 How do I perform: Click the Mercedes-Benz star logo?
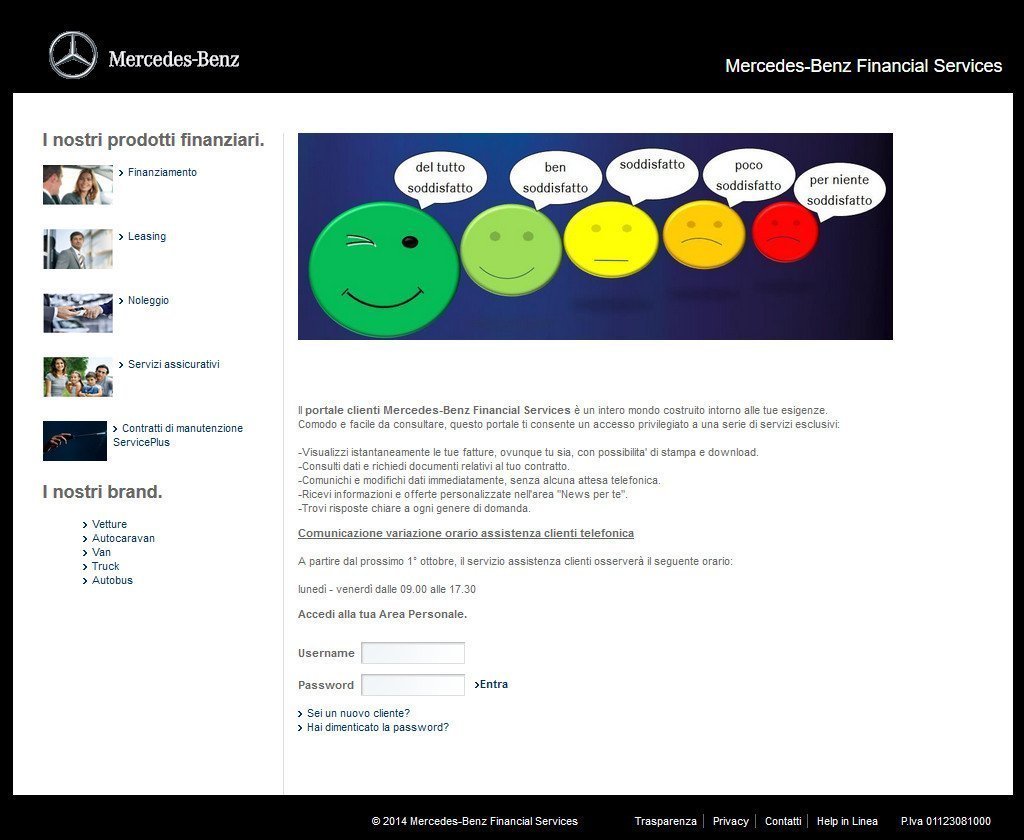(x=73, y=55)
